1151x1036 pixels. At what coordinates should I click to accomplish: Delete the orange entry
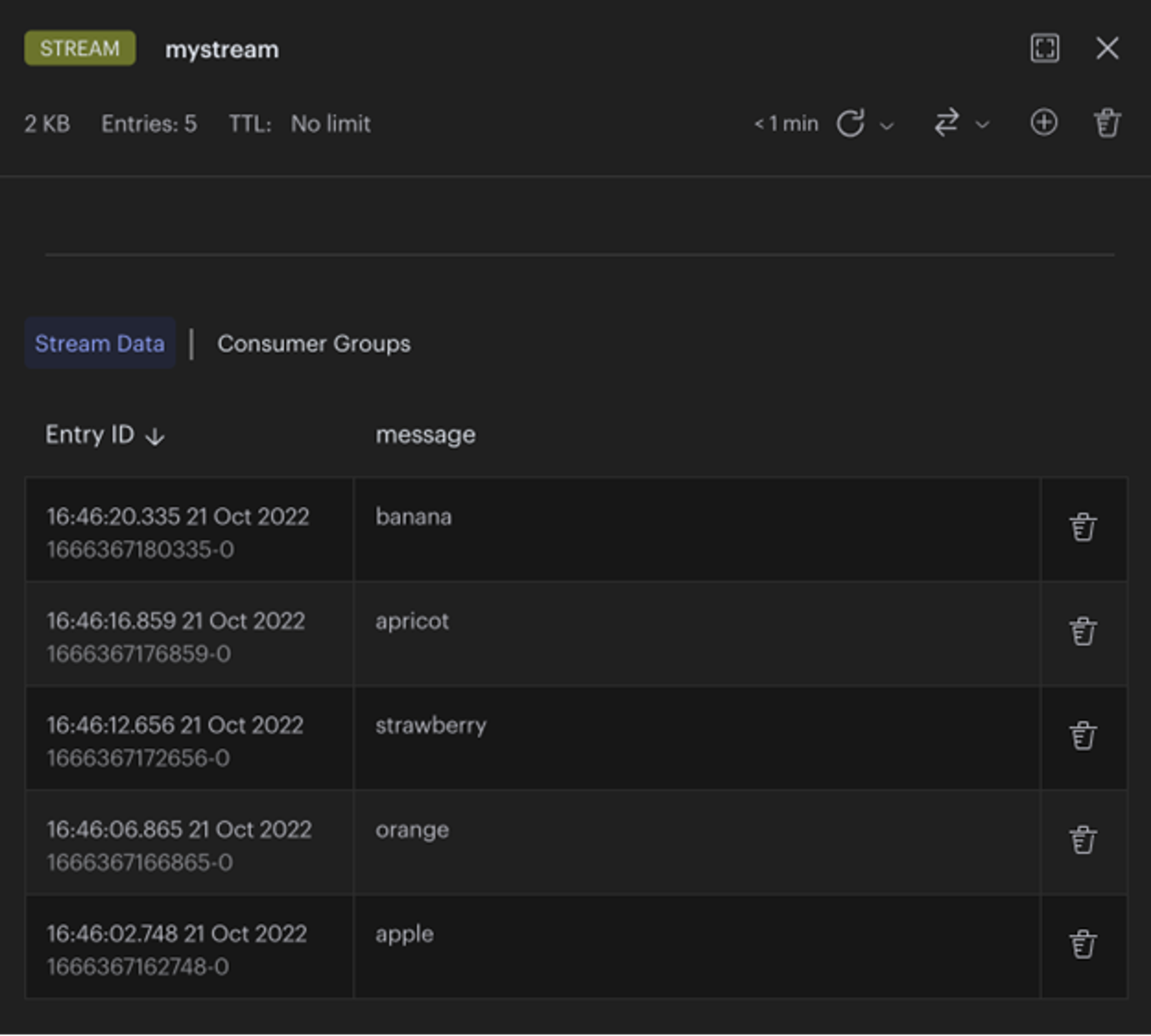pos(1082,840)
